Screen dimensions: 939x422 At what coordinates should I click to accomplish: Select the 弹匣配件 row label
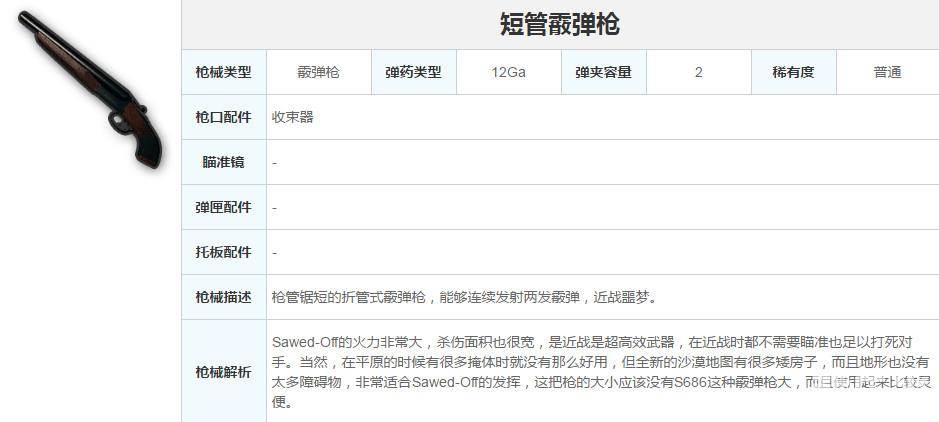tap(223, 207)
